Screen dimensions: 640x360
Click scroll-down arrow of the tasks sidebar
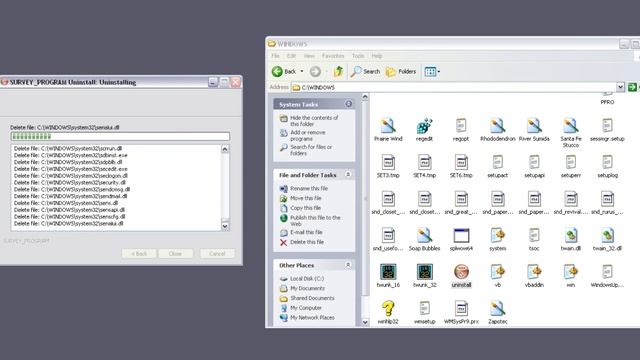point(365,322)
